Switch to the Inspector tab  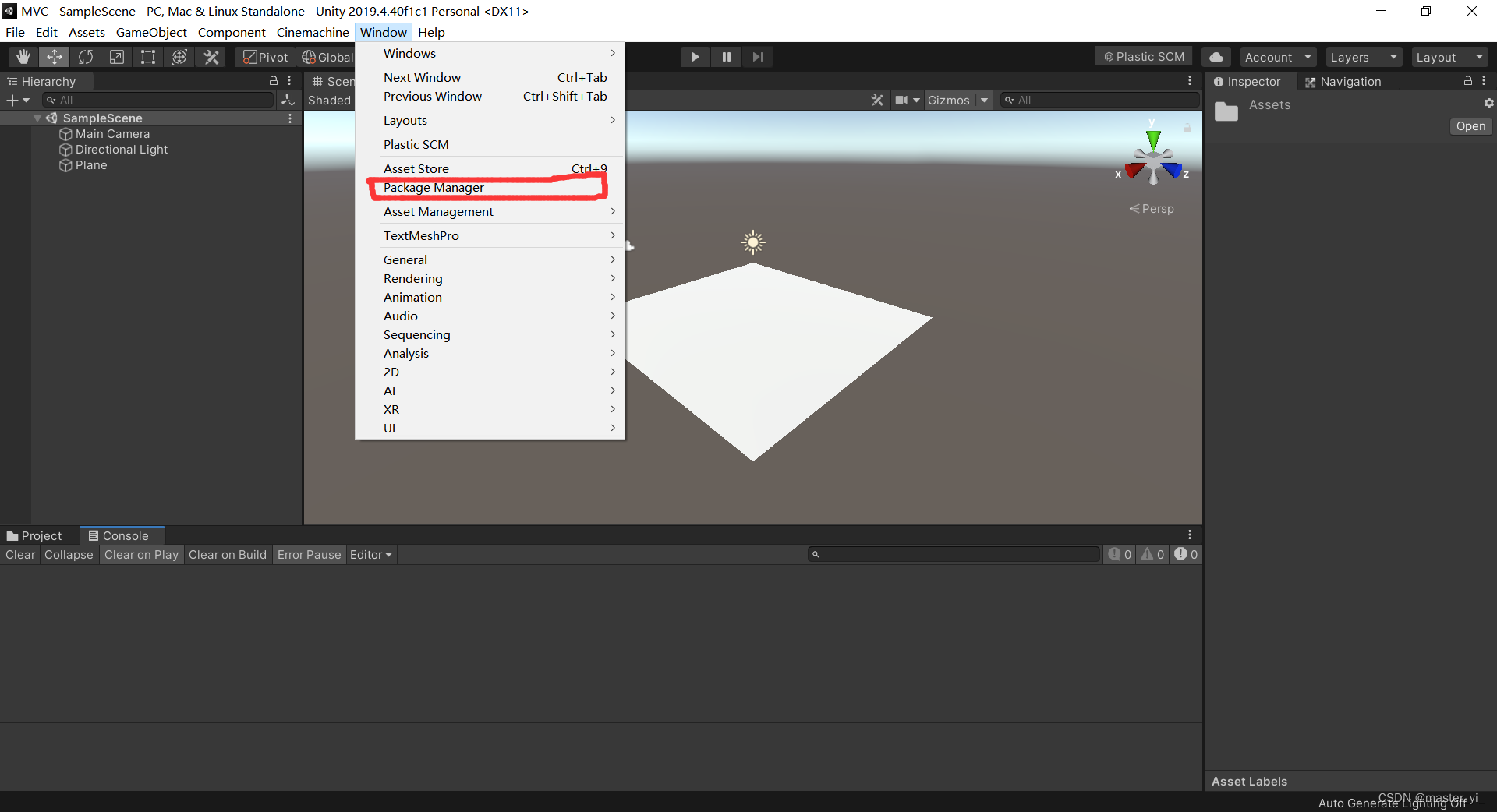(1247, 82)
